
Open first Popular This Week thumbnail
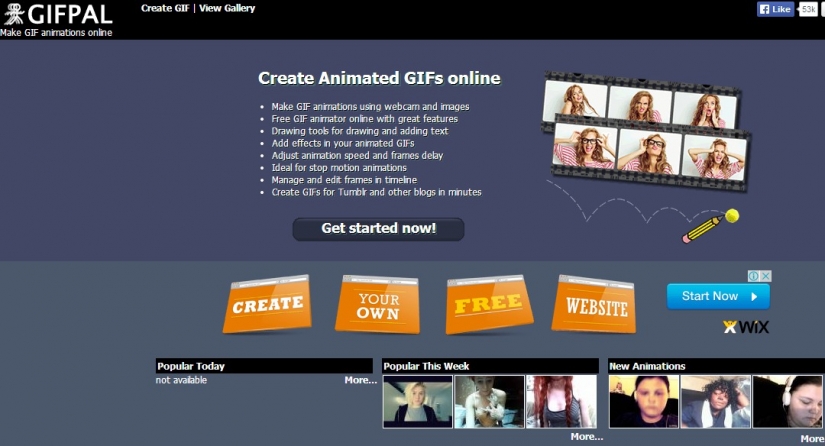[417, 402]
